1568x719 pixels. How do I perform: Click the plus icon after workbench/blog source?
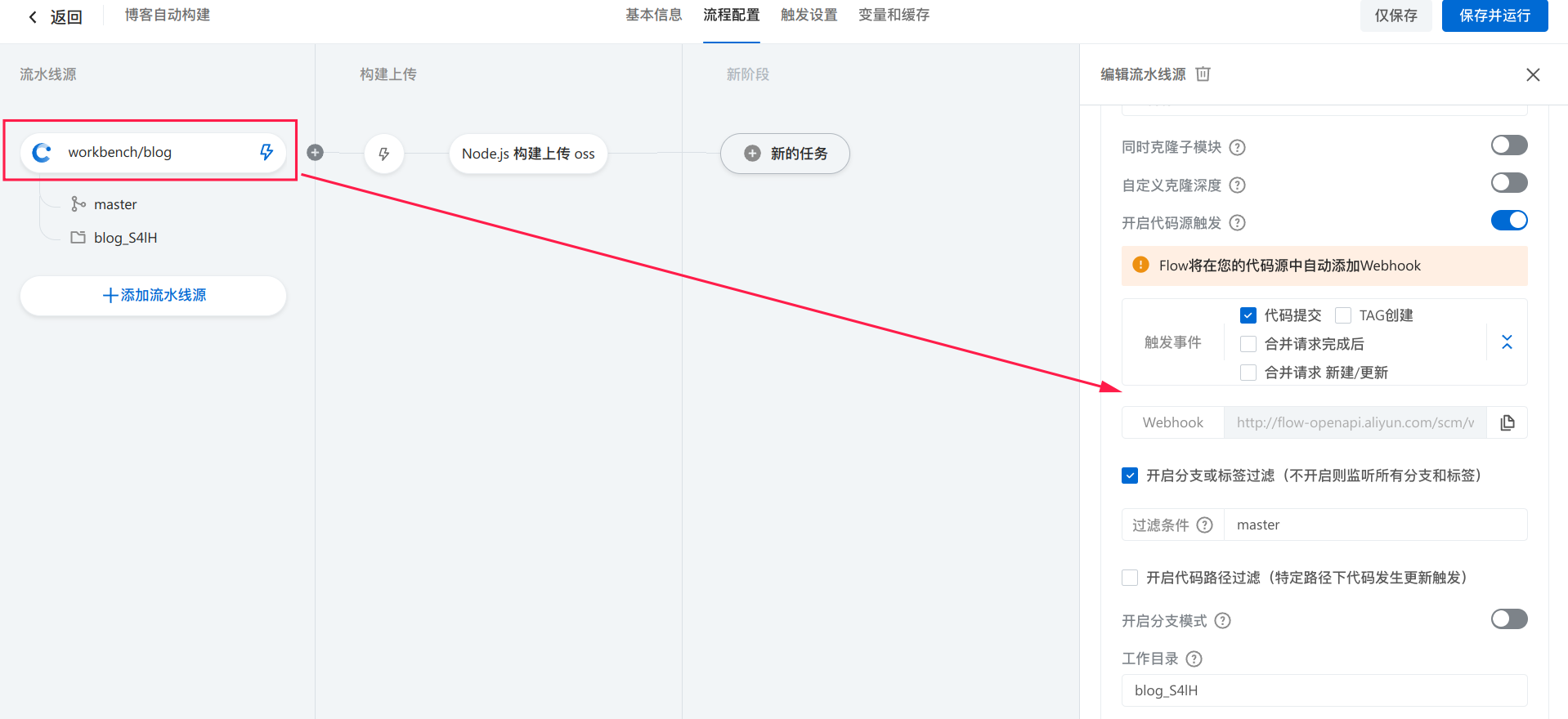(315, 153)
